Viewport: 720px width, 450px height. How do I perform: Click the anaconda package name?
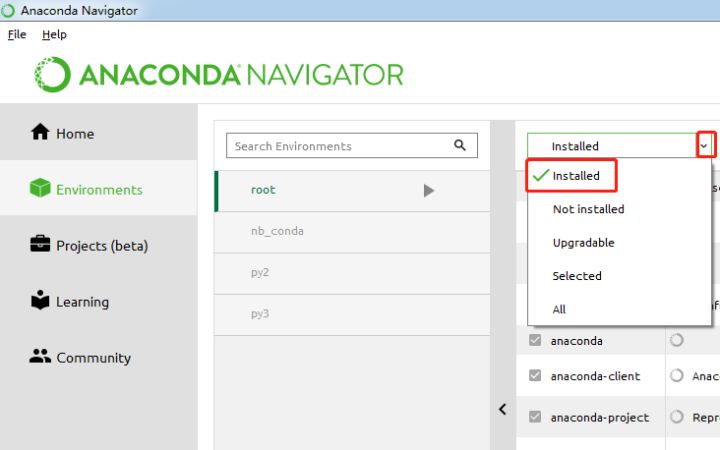pyautogui.click(x=576, y=341)
